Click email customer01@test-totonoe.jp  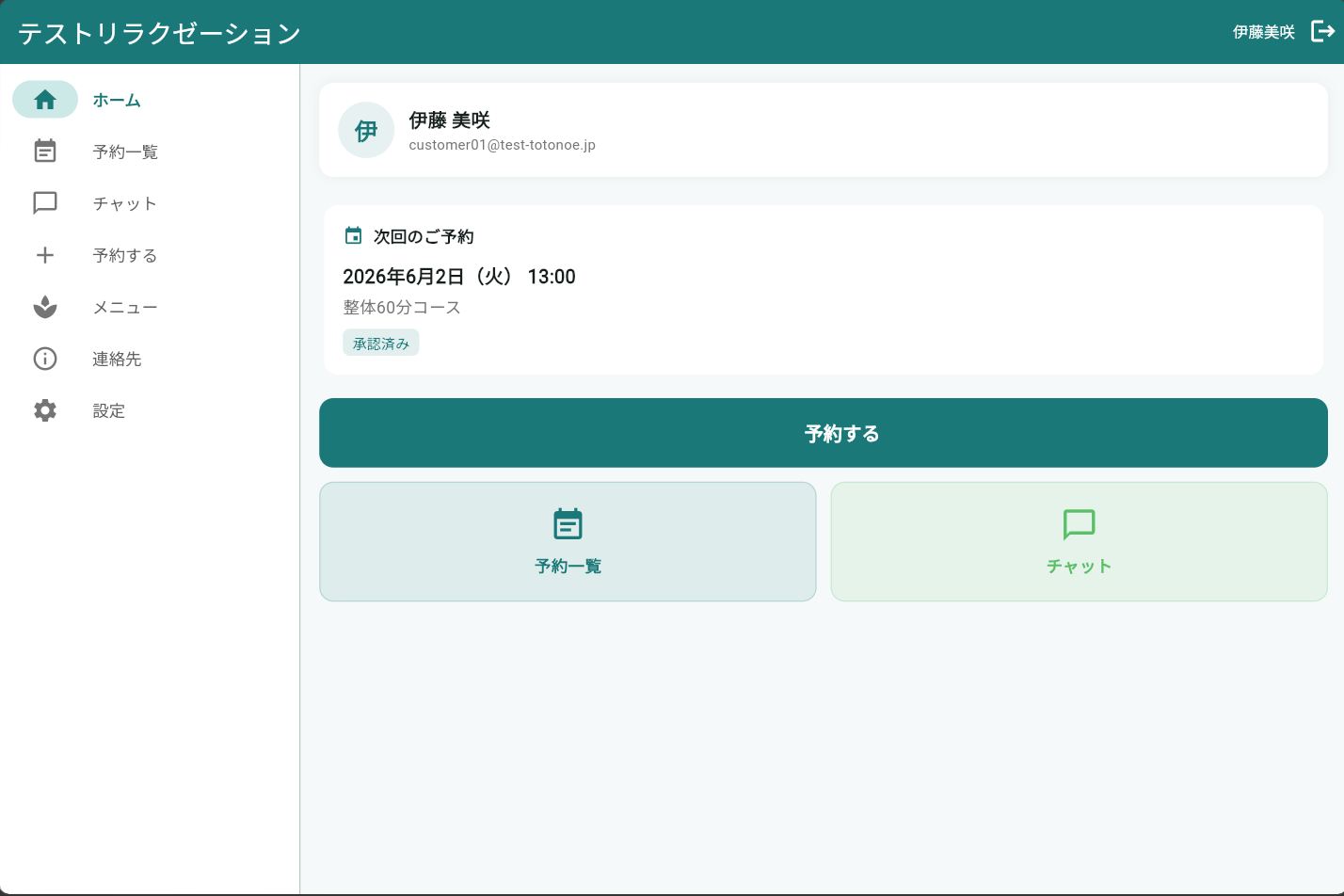coord(502,145)
